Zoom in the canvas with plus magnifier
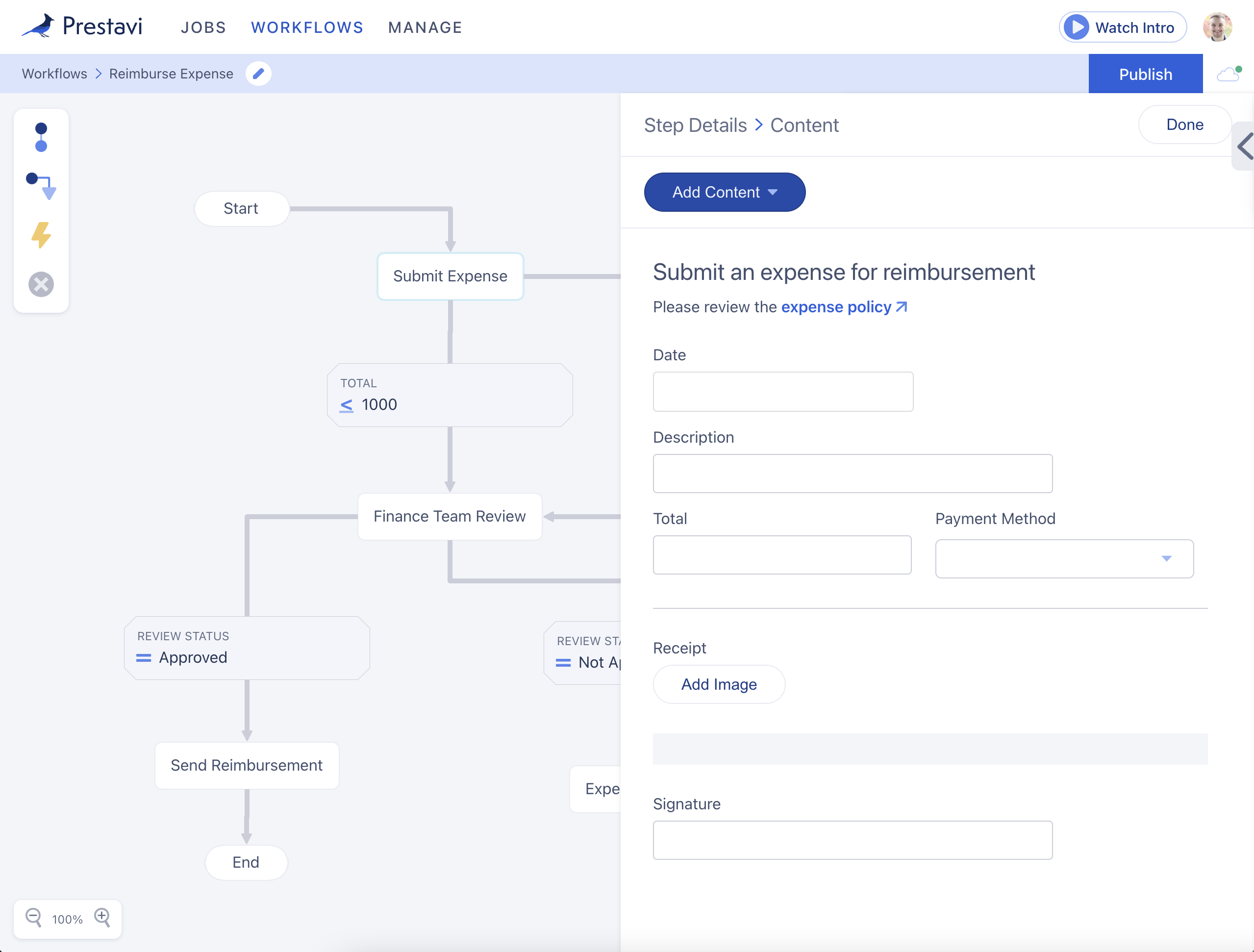Image resolution: width=1254 pixels, height=952 pixels. click(102, 917)
